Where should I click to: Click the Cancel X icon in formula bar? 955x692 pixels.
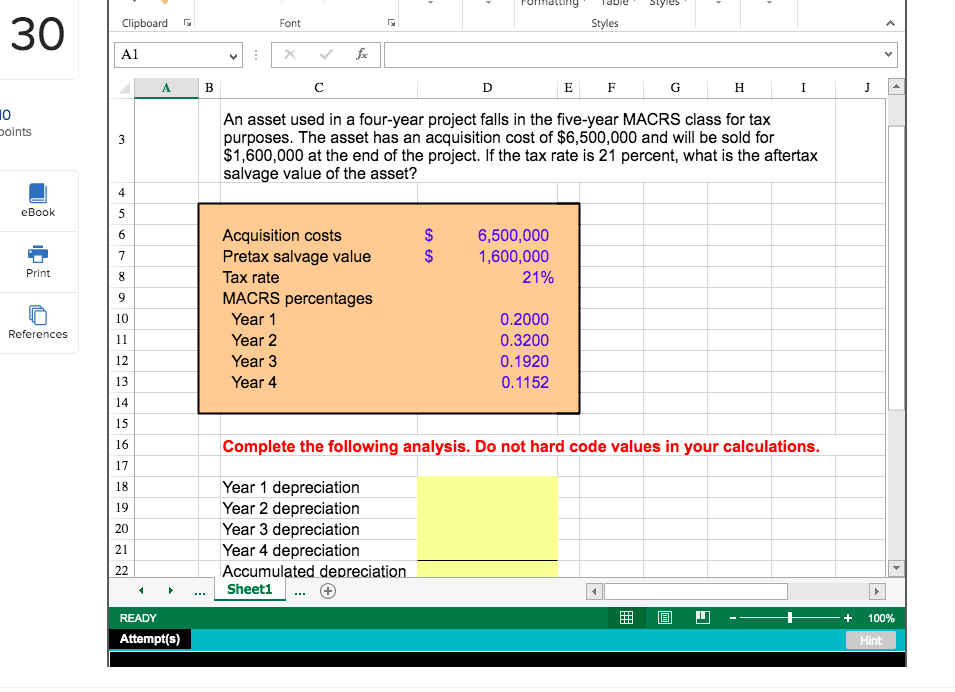click(290, 55)
